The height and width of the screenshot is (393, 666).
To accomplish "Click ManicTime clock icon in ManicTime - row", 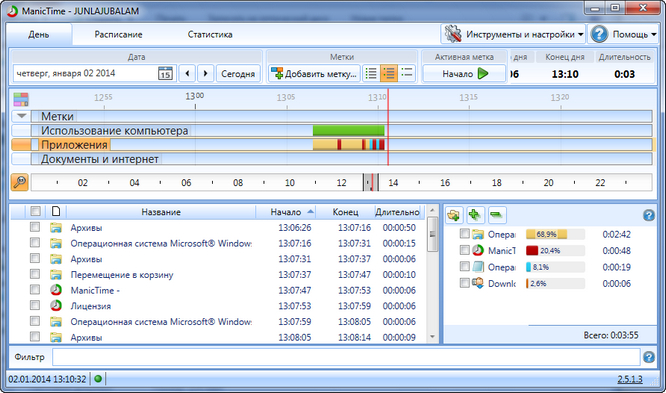I will [56, 290].
